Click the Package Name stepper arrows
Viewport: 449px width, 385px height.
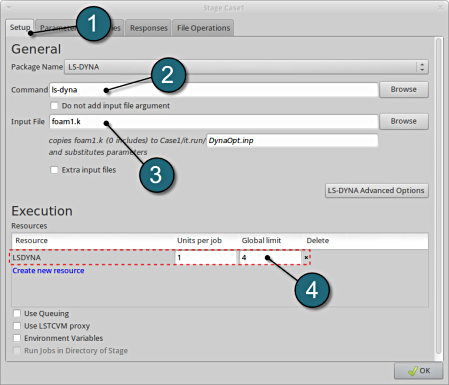click(x=422, y=67)
